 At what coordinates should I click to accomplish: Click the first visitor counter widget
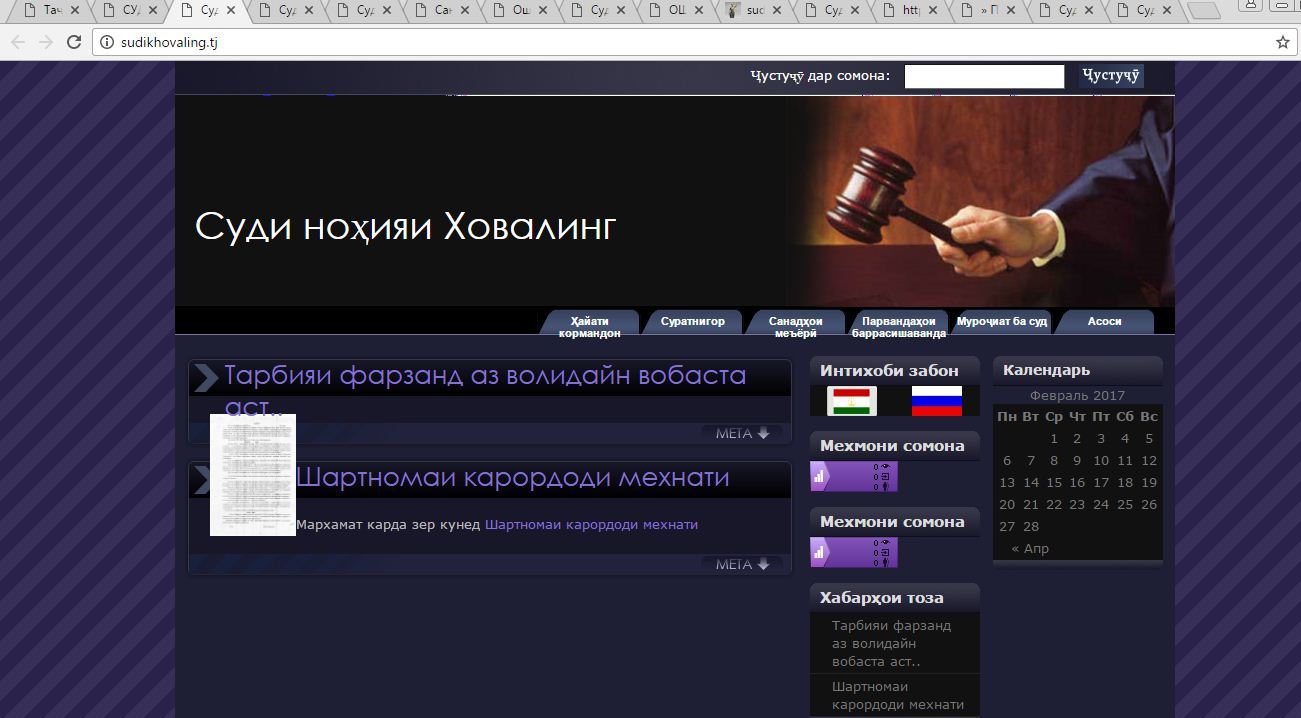point(853,477)
